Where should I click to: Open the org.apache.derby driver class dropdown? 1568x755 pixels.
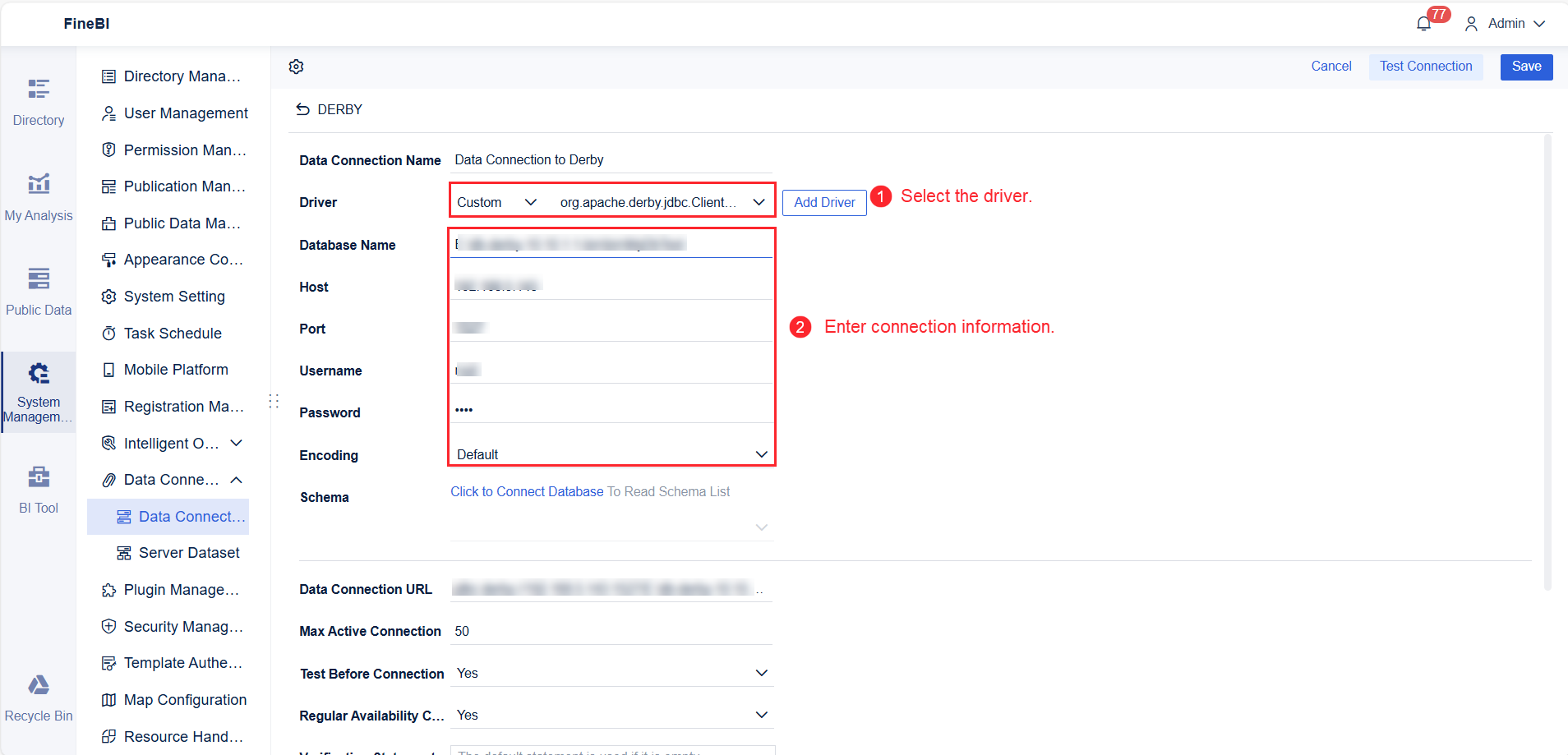(662, 202)
